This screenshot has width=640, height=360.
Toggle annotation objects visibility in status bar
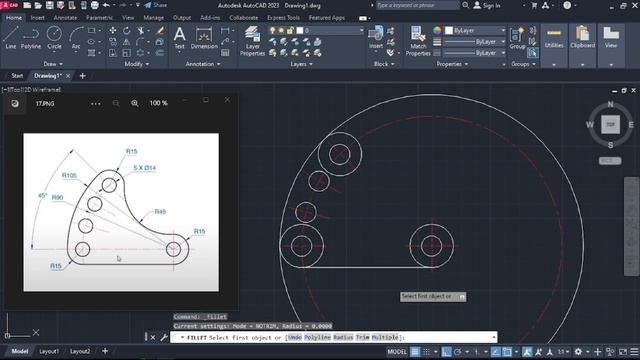pyautogui.click(x=527, y=351)
